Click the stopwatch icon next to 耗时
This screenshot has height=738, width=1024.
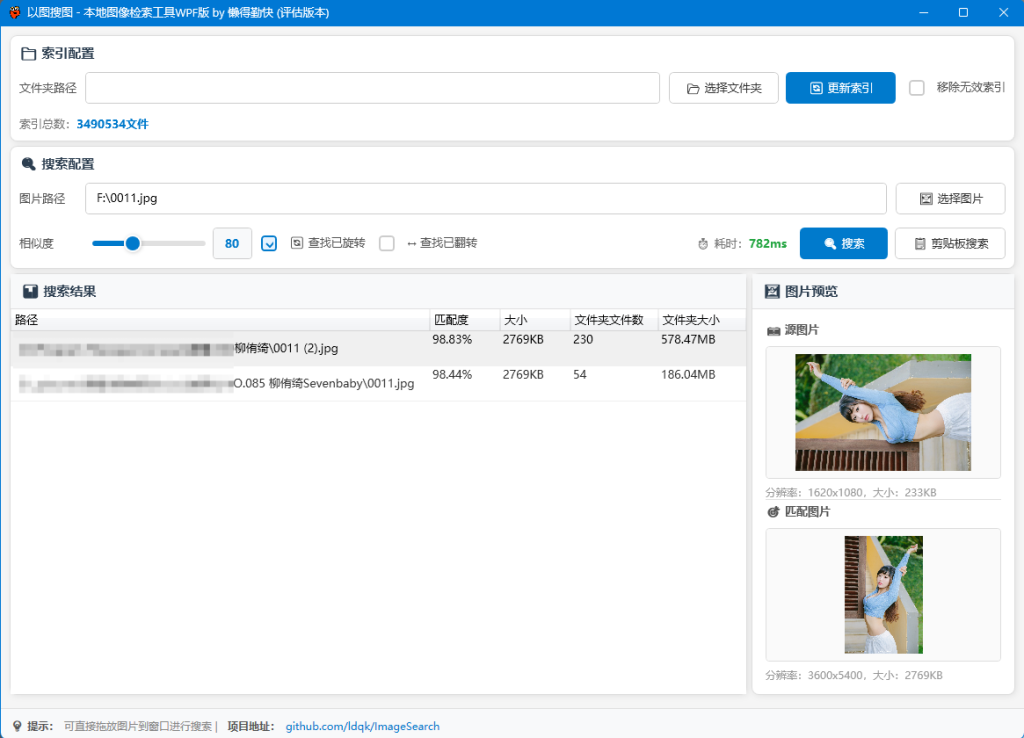[x=703, y=244]
